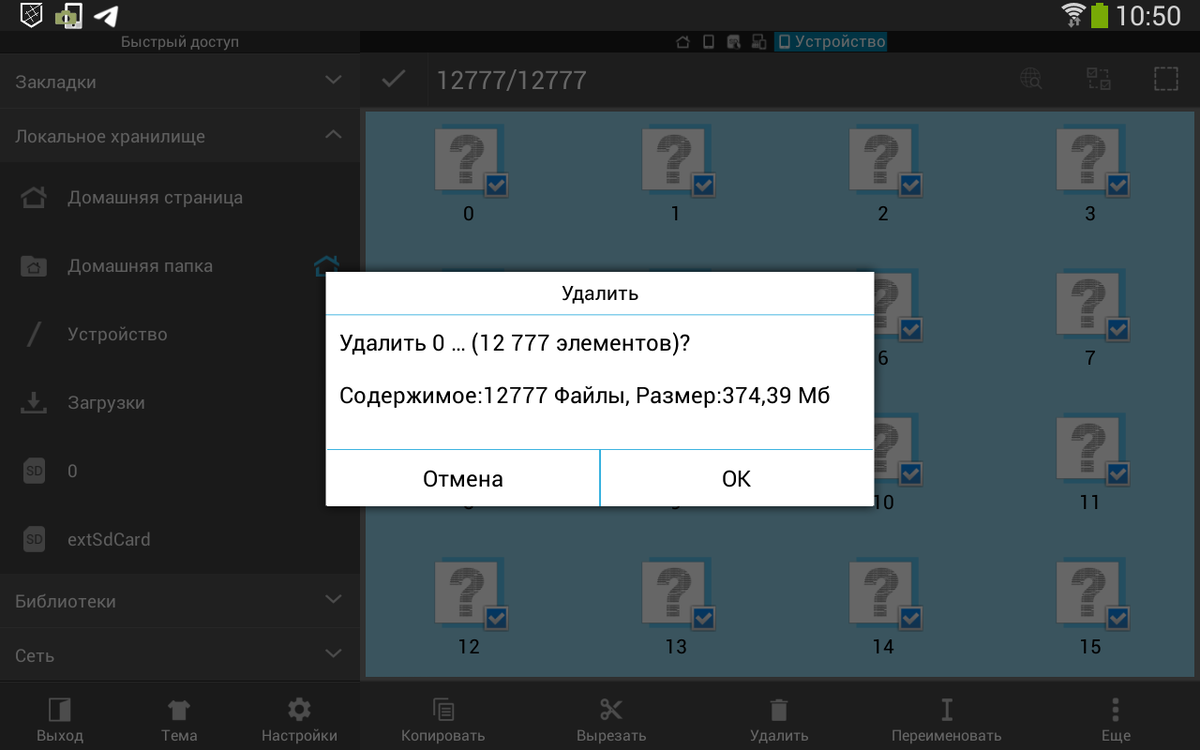1200x750 pixels.
Task: Tap the Выход exit icon
Action: 60,710
